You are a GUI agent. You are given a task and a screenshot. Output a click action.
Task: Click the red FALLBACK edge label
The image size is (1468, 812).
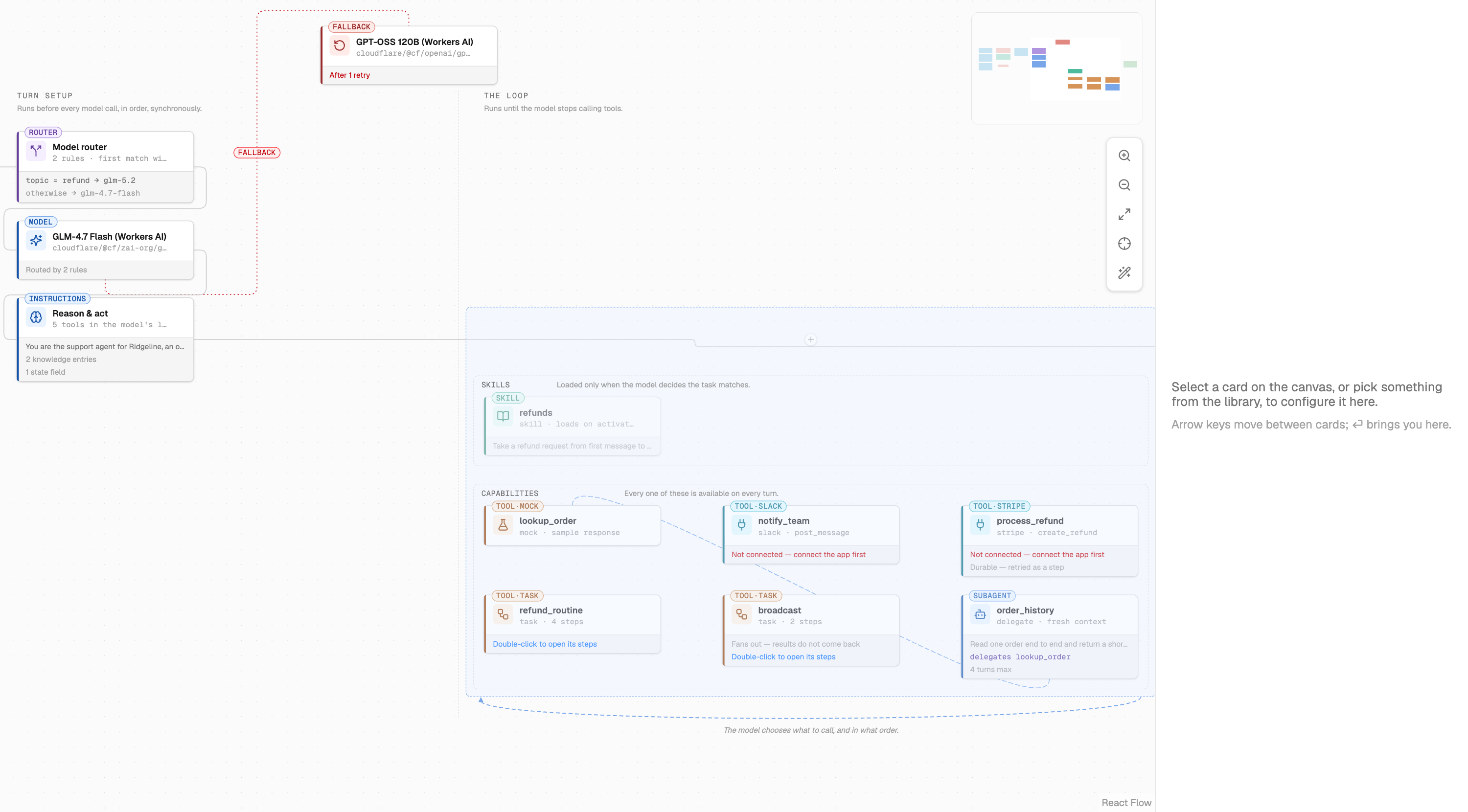256,153
